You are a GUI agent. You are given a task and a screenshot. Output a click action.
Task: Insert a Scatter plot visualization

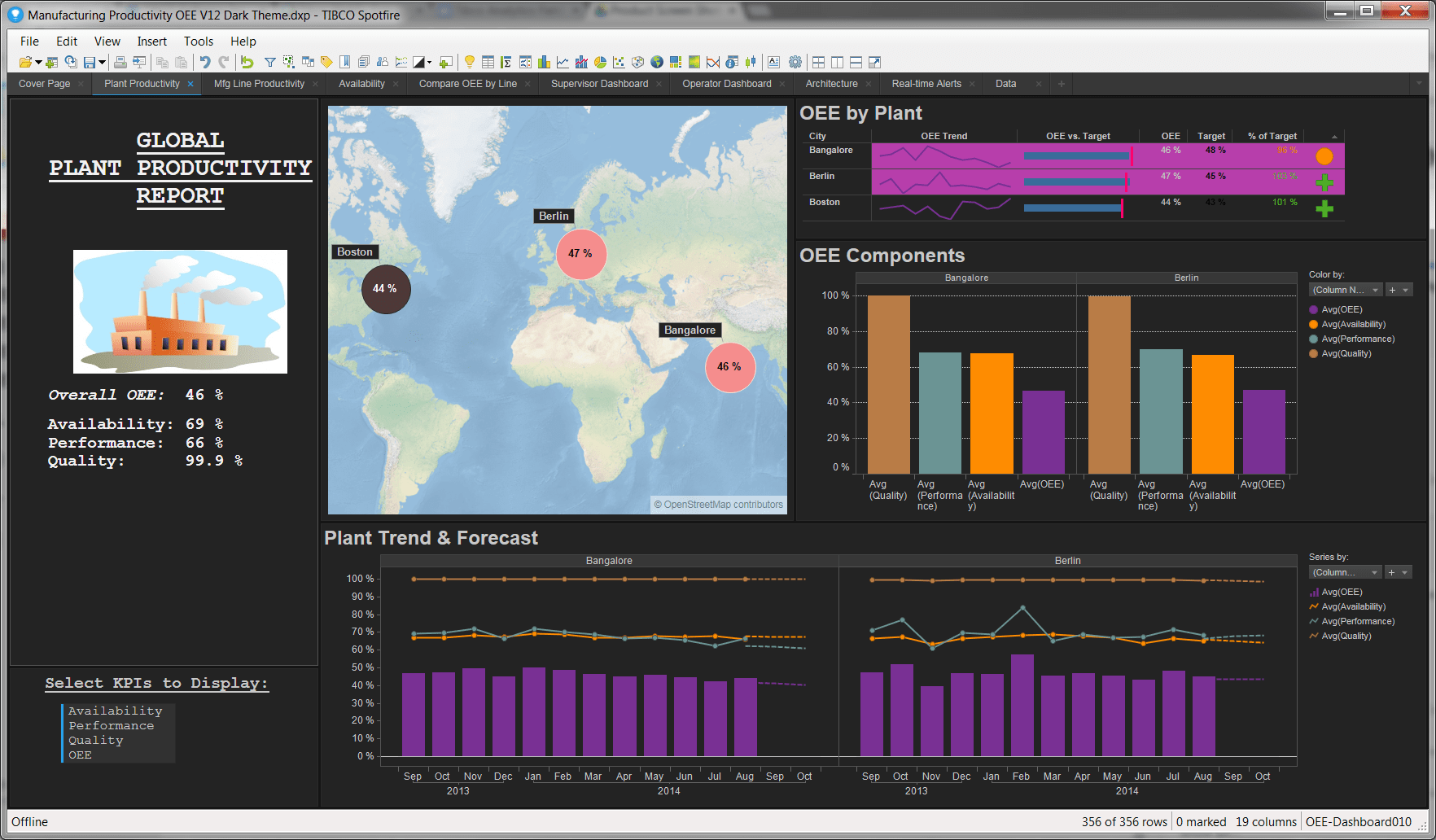tap(619, 62)
